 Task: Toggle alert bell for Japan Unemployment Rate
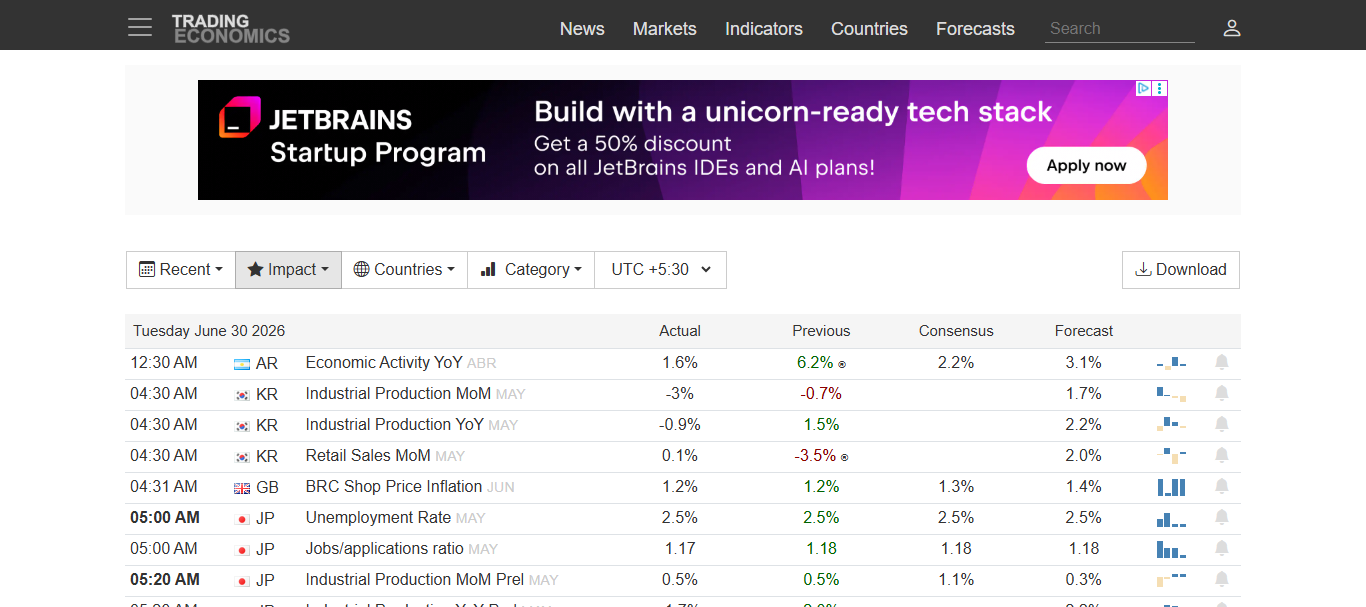point(1221,517)
